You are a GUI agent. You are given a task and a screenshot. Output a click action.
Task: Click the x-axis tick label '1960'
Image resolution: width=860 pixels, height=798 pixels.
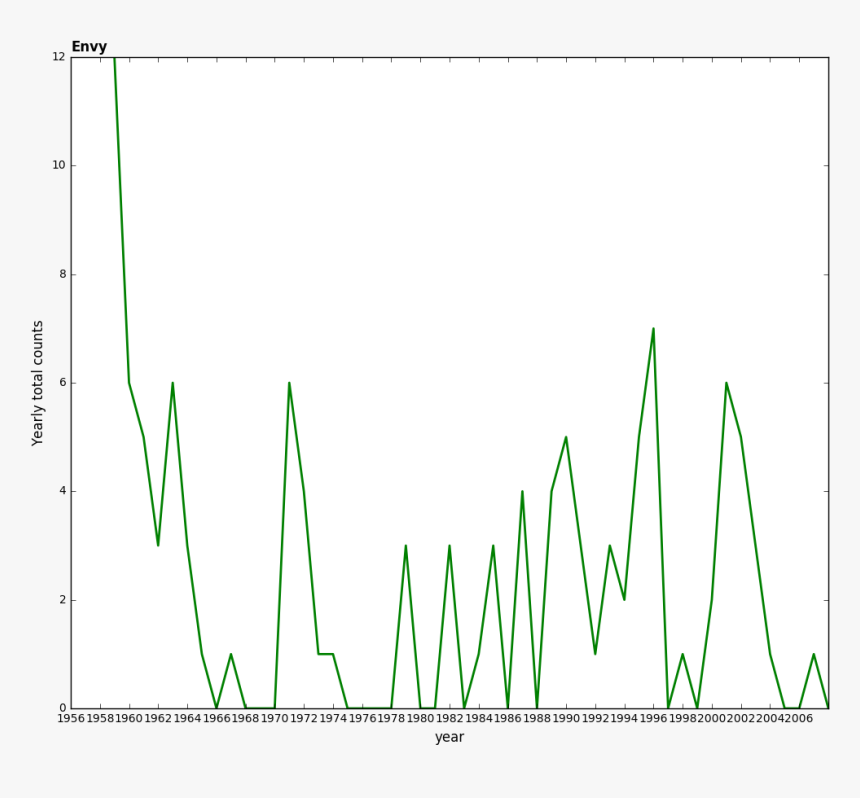click(129, 718)
